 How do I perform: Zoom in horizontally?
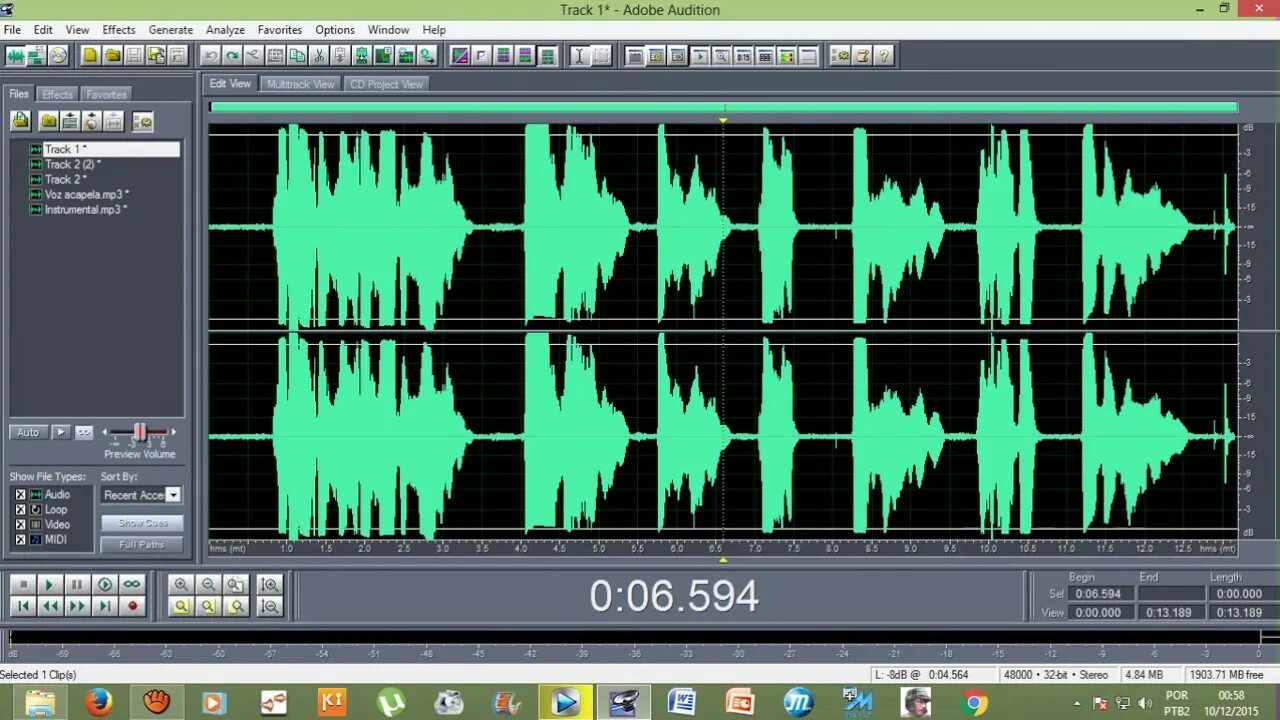coord(181,585)
